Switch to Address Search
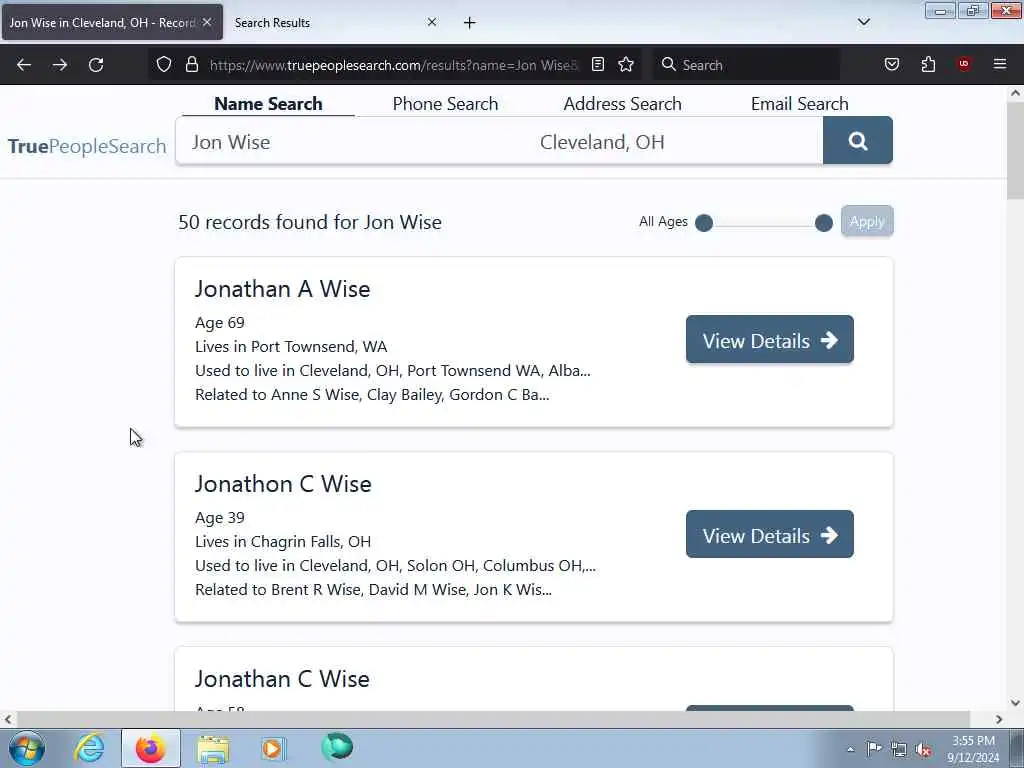 (622, 104)
